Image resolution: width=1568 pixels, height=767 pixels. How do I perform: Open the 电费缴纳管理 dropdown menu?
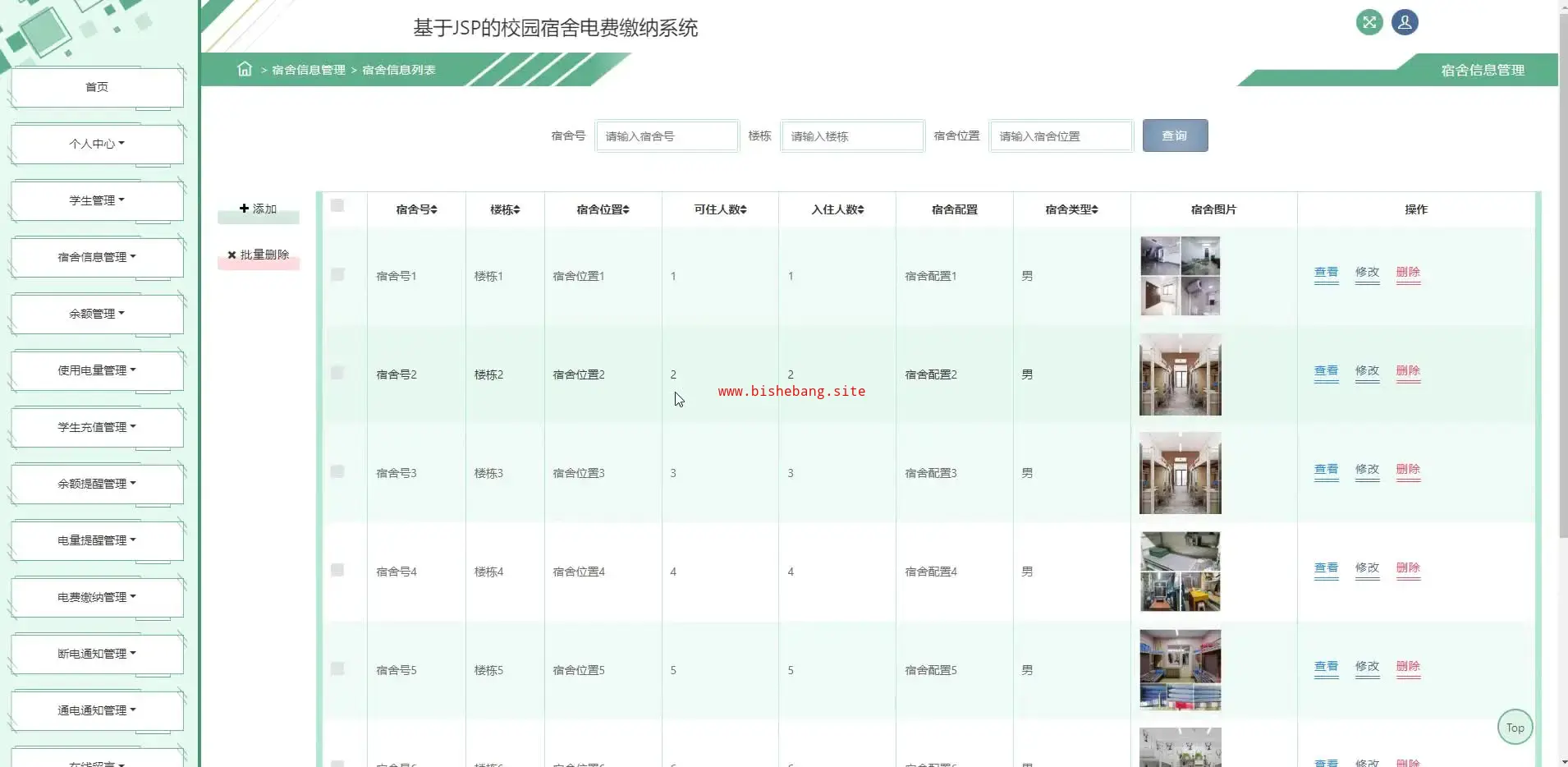pyautogui.click(x=97, y=597)
